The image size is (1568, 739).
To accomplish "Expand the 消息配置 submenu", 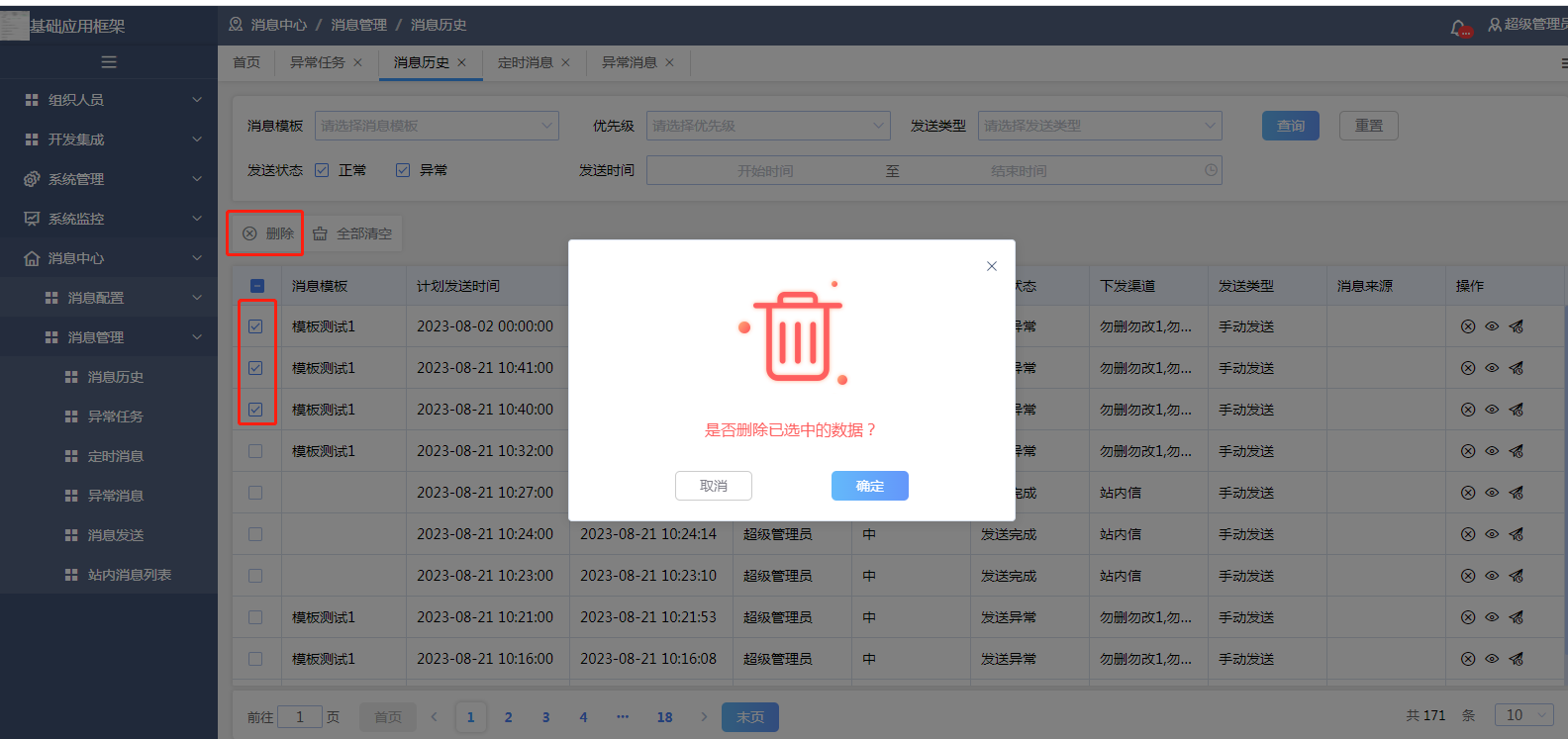I will pos(109,298).
